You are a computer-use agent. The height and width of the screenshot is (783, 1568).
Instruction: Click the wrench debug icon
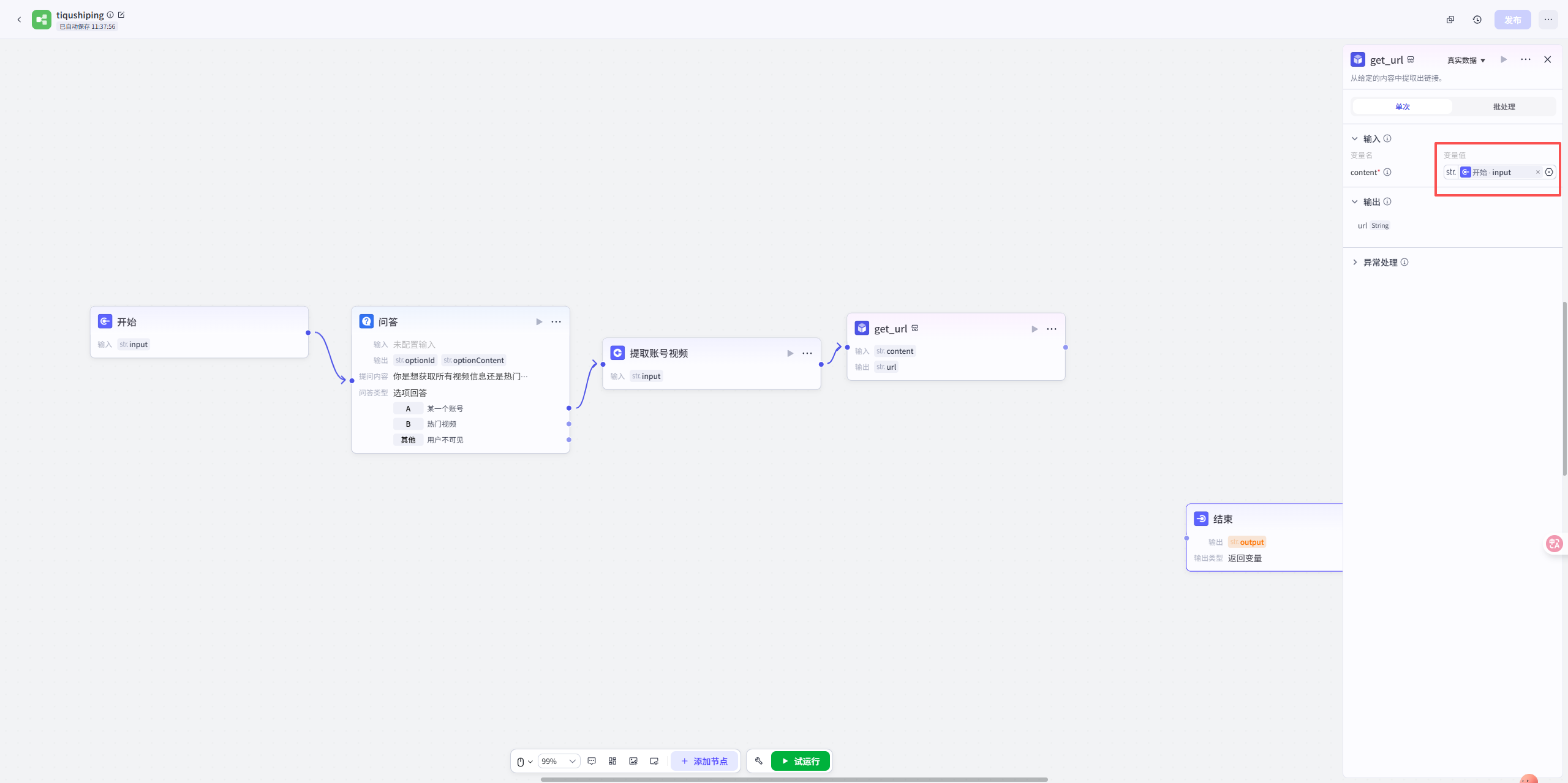click(x=759, y=761)
